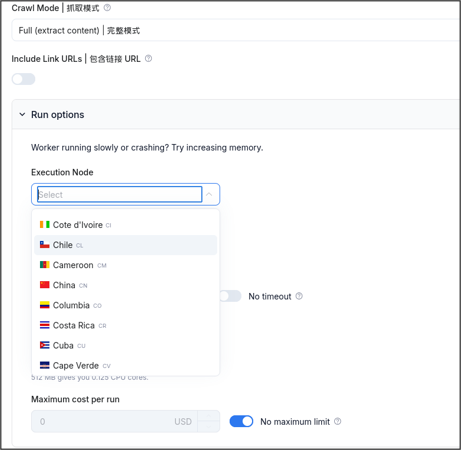Choose Costa Rica from the dropdown
The height and width of the screenshot is (450, 461).
(x=125, y=325)
